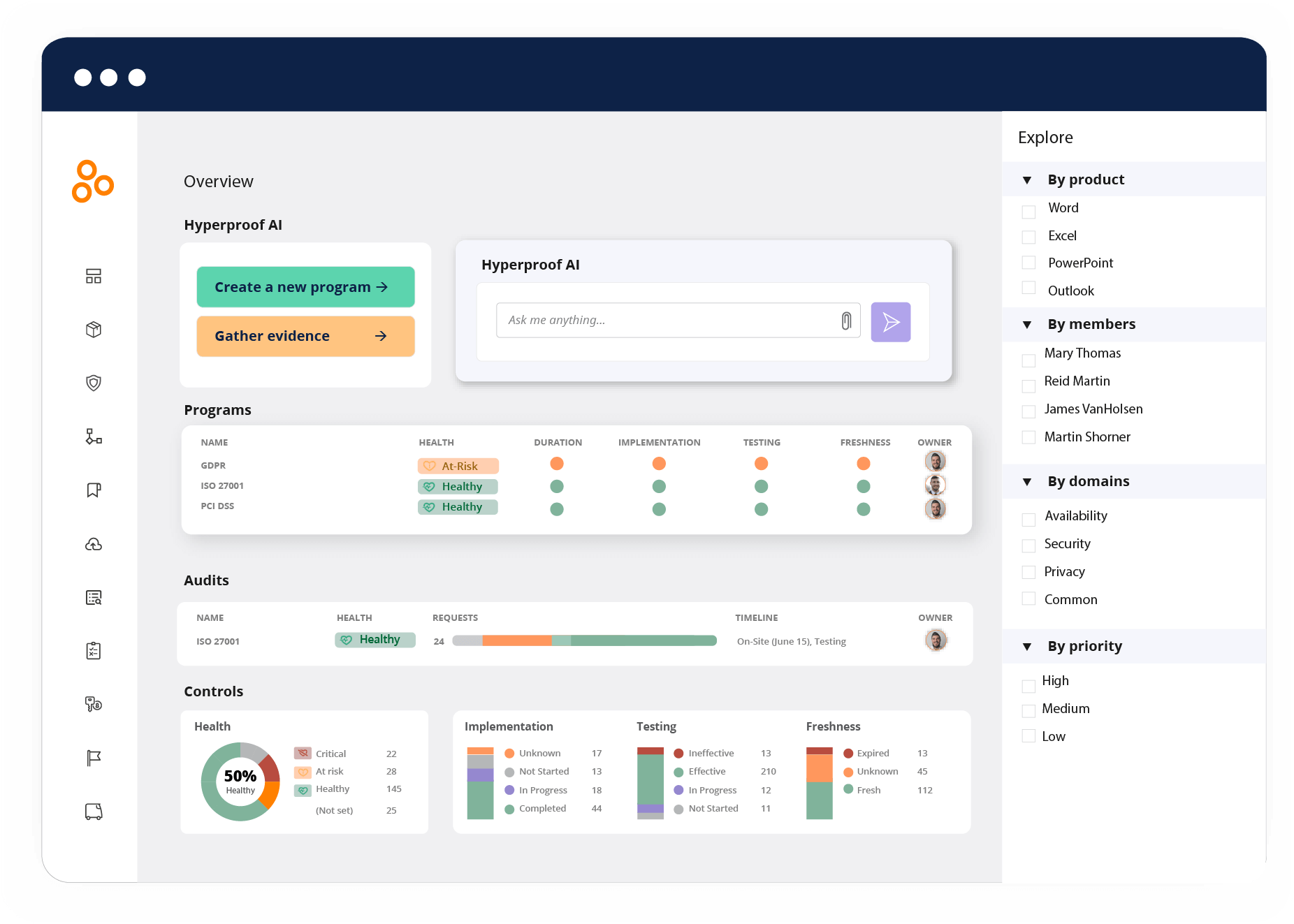Image resolution: width=1294 pixels, height=924 pixels.
Task: Select the Programs package icon in sidebar
Action: (93, 330)
